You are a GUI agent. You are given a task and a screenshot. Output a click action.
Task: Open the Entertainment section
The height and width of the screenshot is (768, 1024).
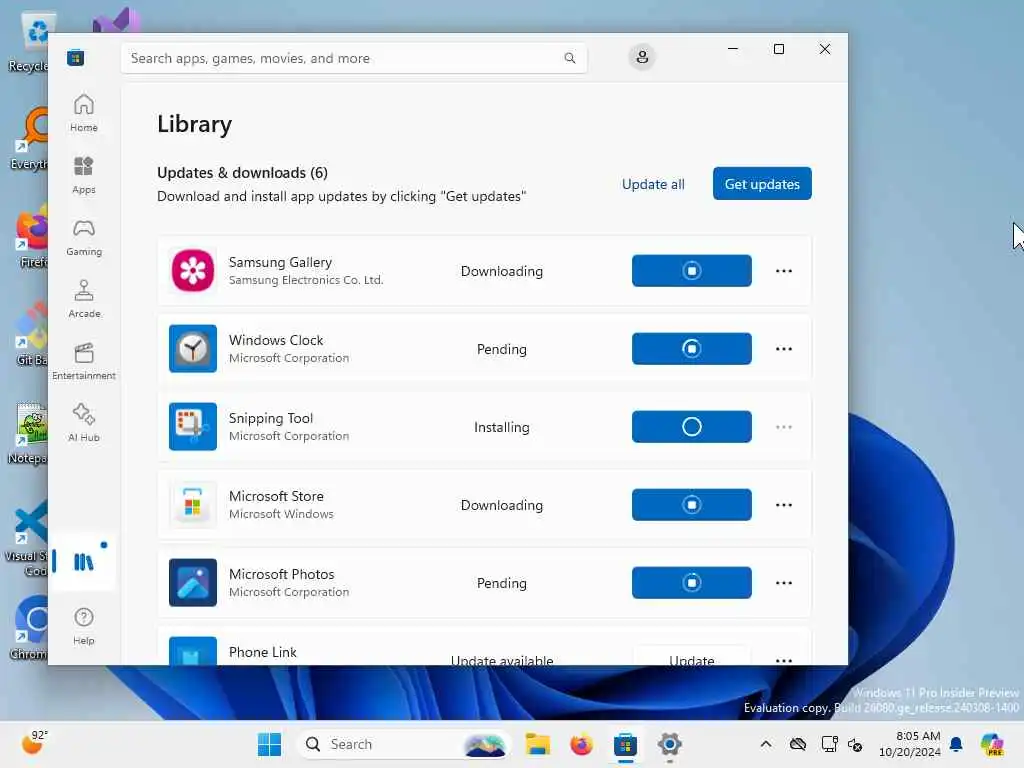[84, 361]
